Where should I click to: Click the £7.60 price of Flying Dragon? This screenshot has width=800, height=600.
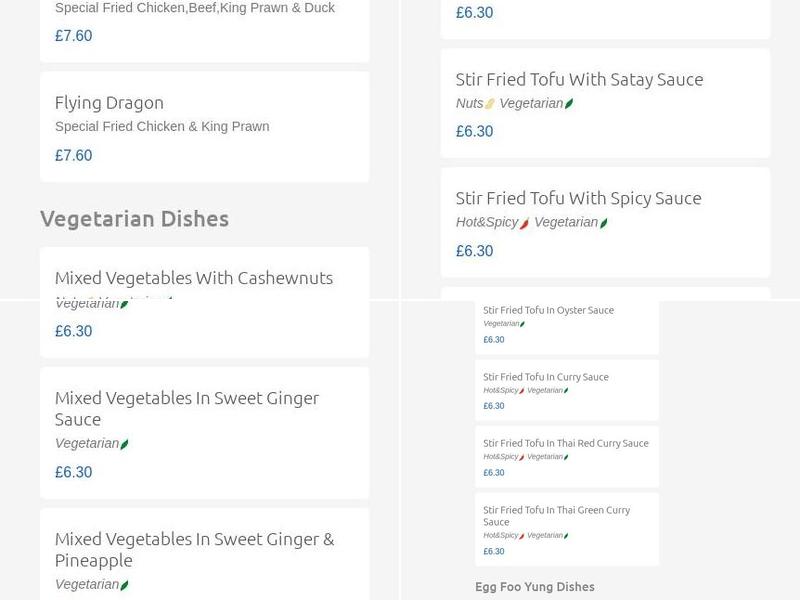coord(72,155)
